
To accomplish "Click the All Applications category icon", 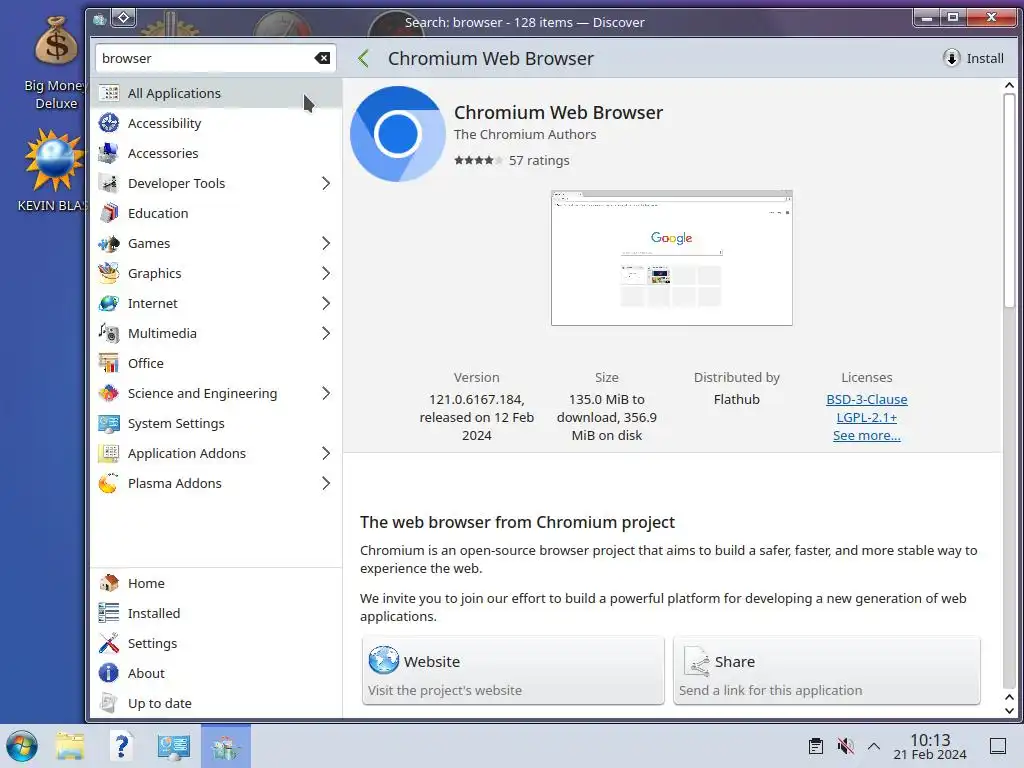I will tap(108, 93).
